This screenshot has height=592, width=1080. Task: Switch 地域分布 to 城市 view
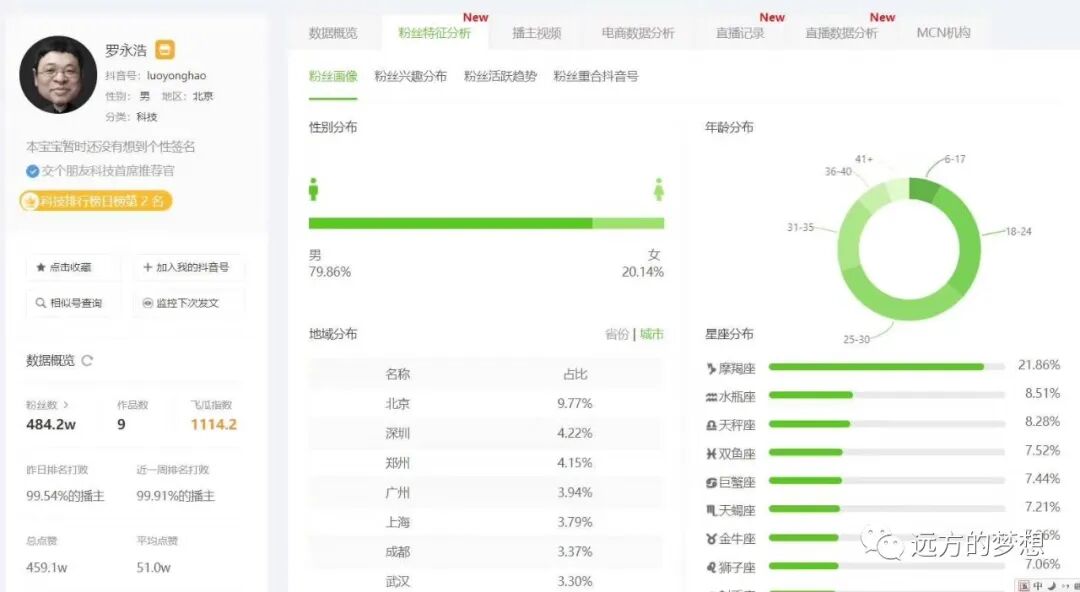pos(652,334)
